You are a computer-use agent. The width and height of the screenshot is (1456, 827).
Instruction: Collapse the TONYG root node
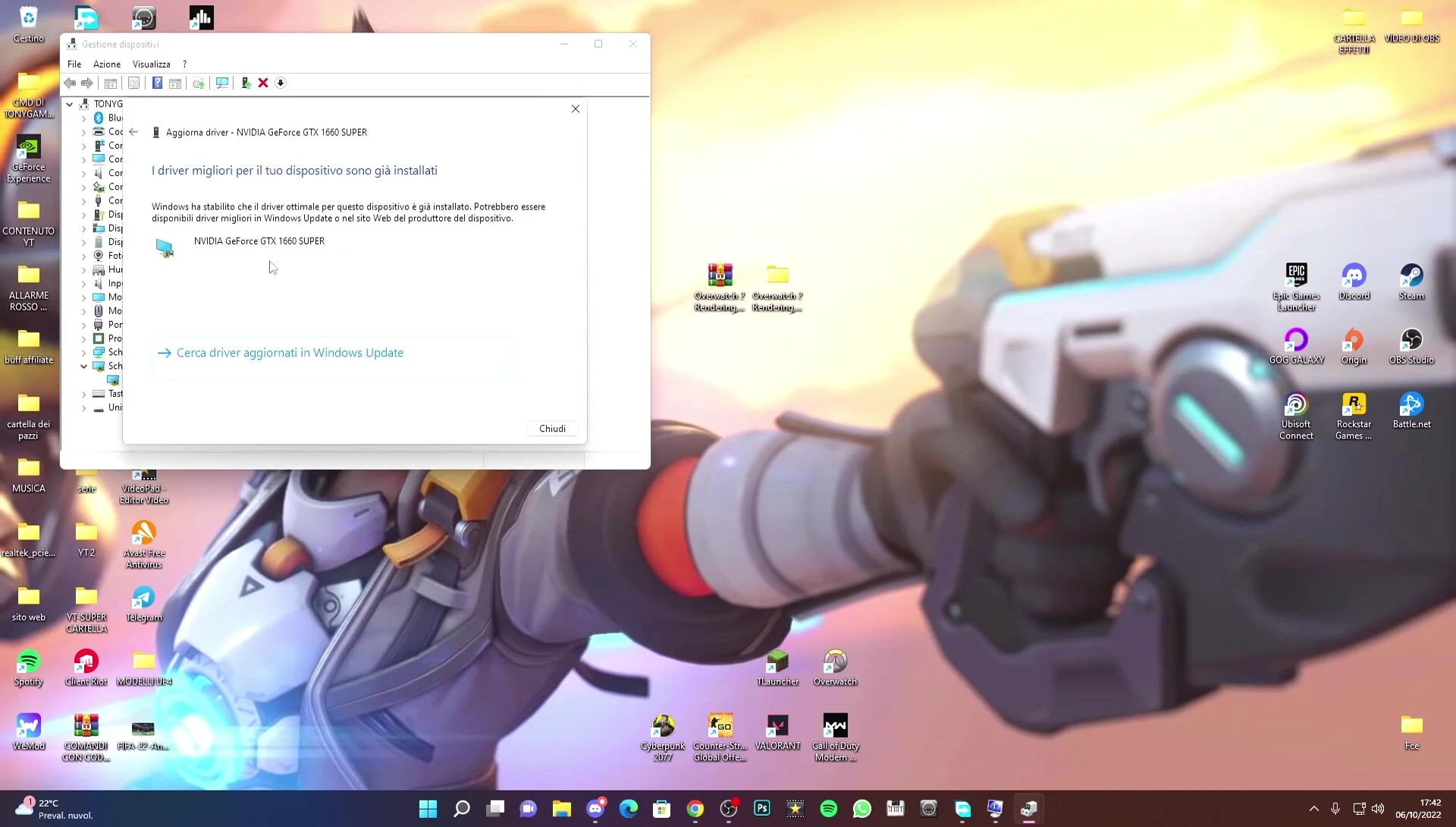(x=70, y=104)
